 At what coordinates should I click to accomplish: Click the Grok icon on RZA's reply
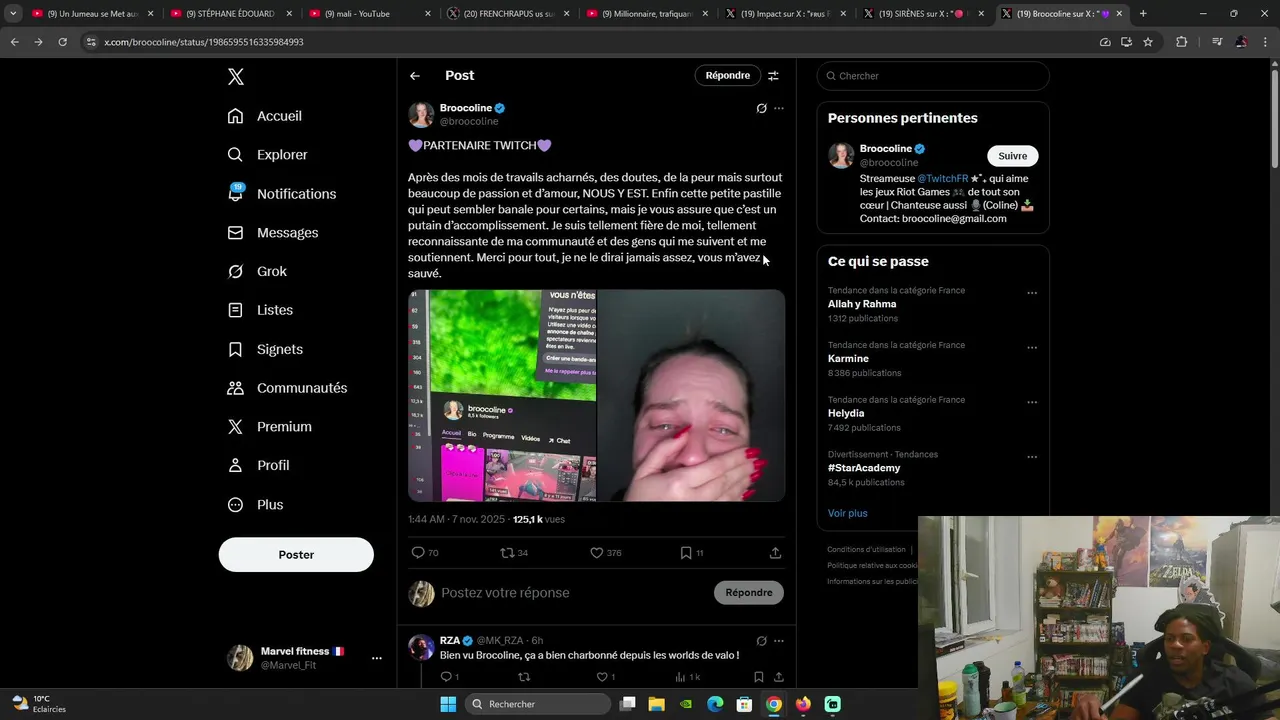tap(761, 641)
